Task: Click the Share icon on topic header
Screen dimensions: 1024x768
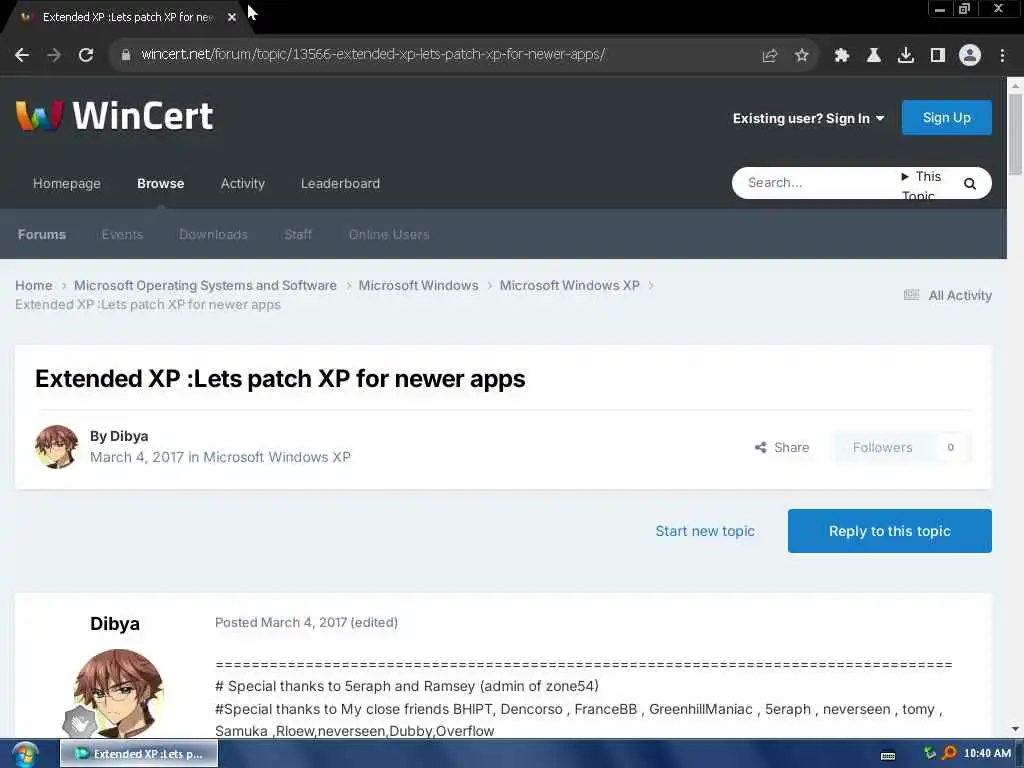Action: 760,447
